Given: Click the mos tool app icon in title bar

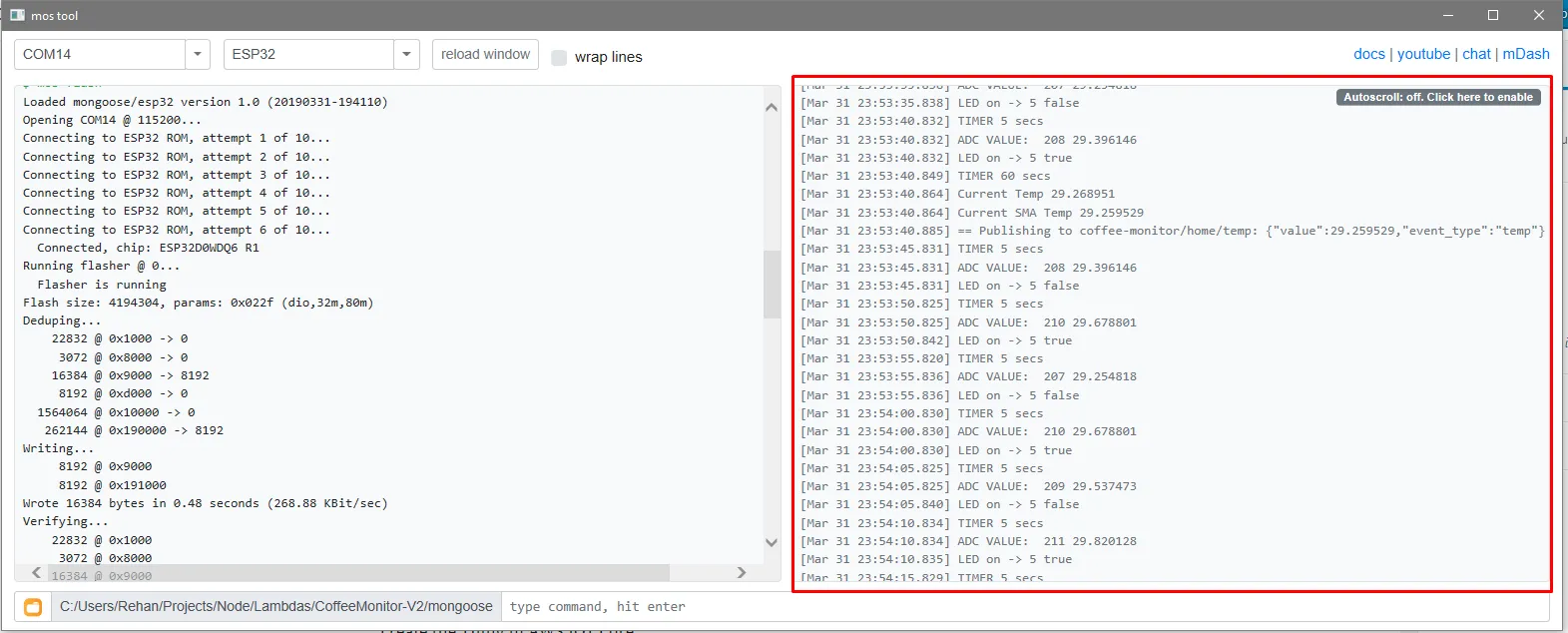Looking at the screenshot, I should pos(17,15).
